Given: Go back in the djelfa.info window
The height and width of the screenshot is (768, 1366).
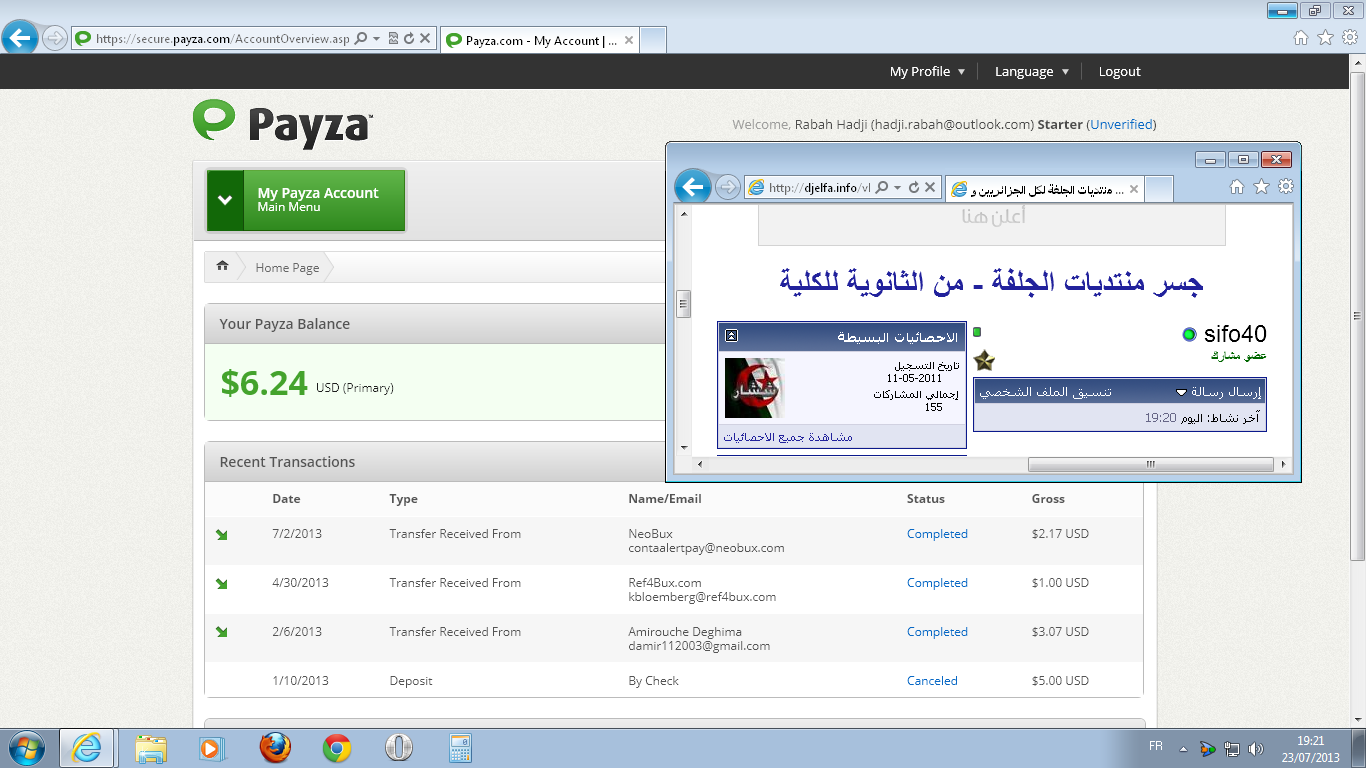Looking at the screenshot, I should (692, 187).
